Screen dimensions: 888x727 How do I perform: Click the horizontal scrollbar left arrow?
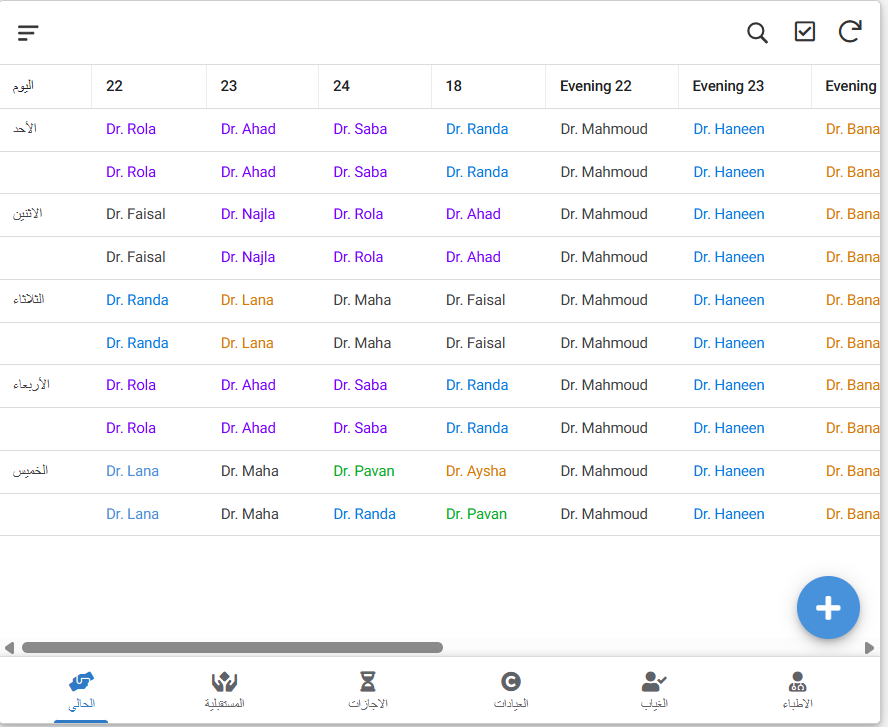click(9, 648)
